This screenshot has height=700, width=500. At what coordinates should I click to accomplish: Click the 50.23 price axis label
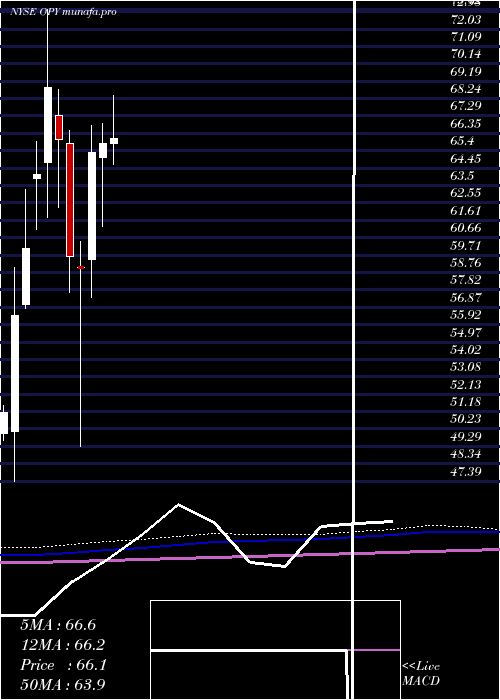coord(466,419)
